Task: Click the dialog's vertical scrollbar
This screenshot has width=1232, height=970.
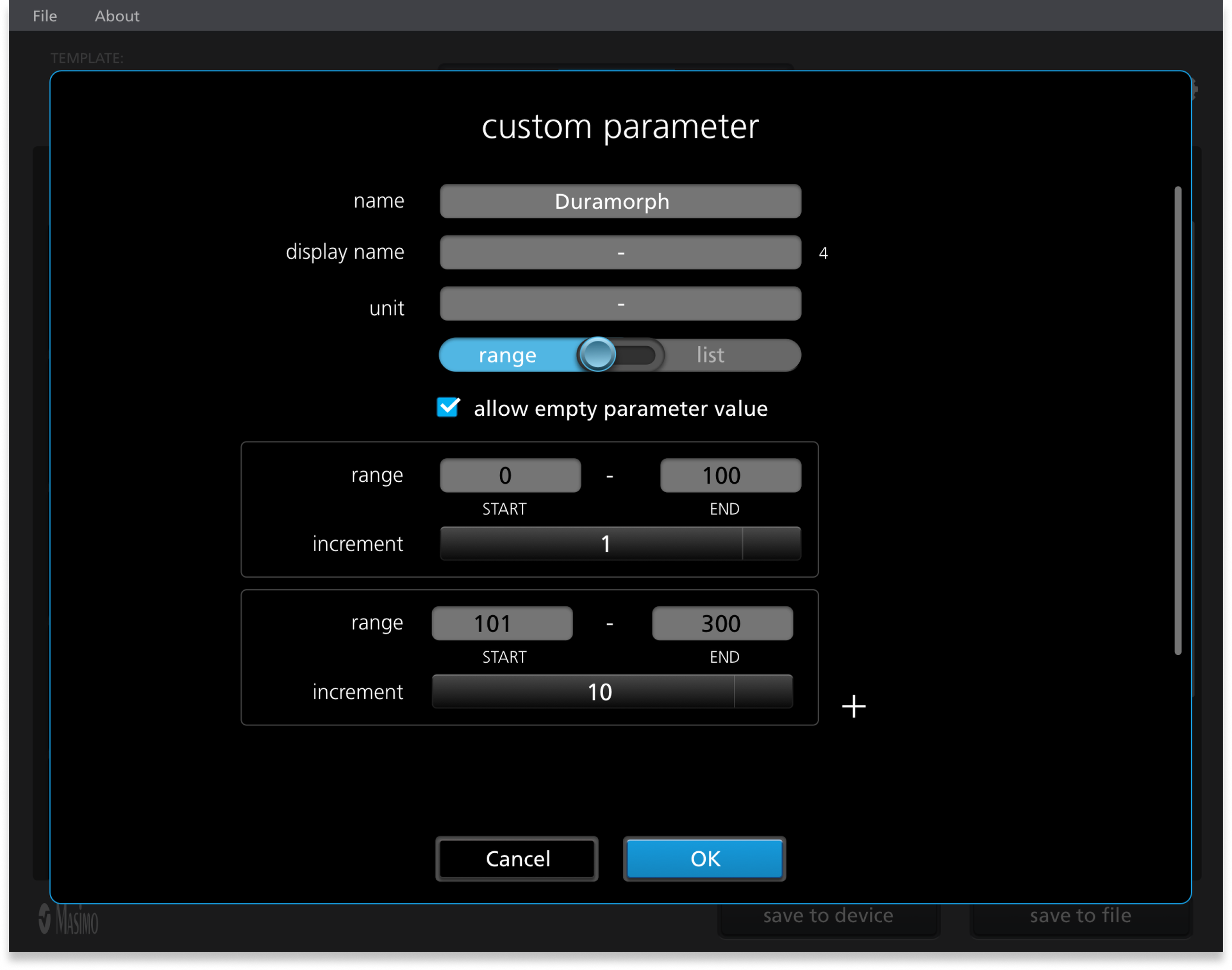Action: point(1177,420)
